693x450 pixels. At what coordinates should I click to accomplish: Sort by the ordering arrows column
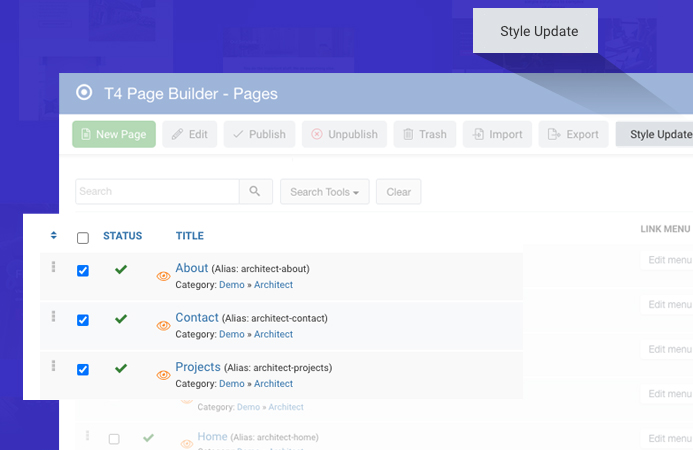53,235
